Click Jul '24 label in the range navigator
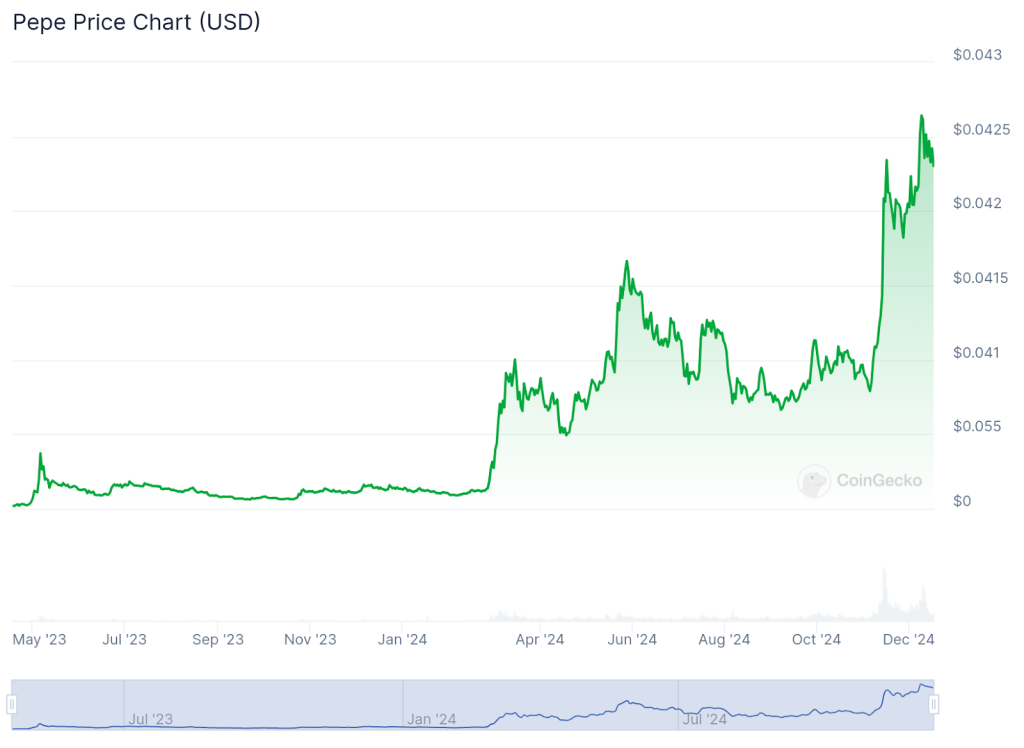1024x748 pixels. tap(704, 718)
